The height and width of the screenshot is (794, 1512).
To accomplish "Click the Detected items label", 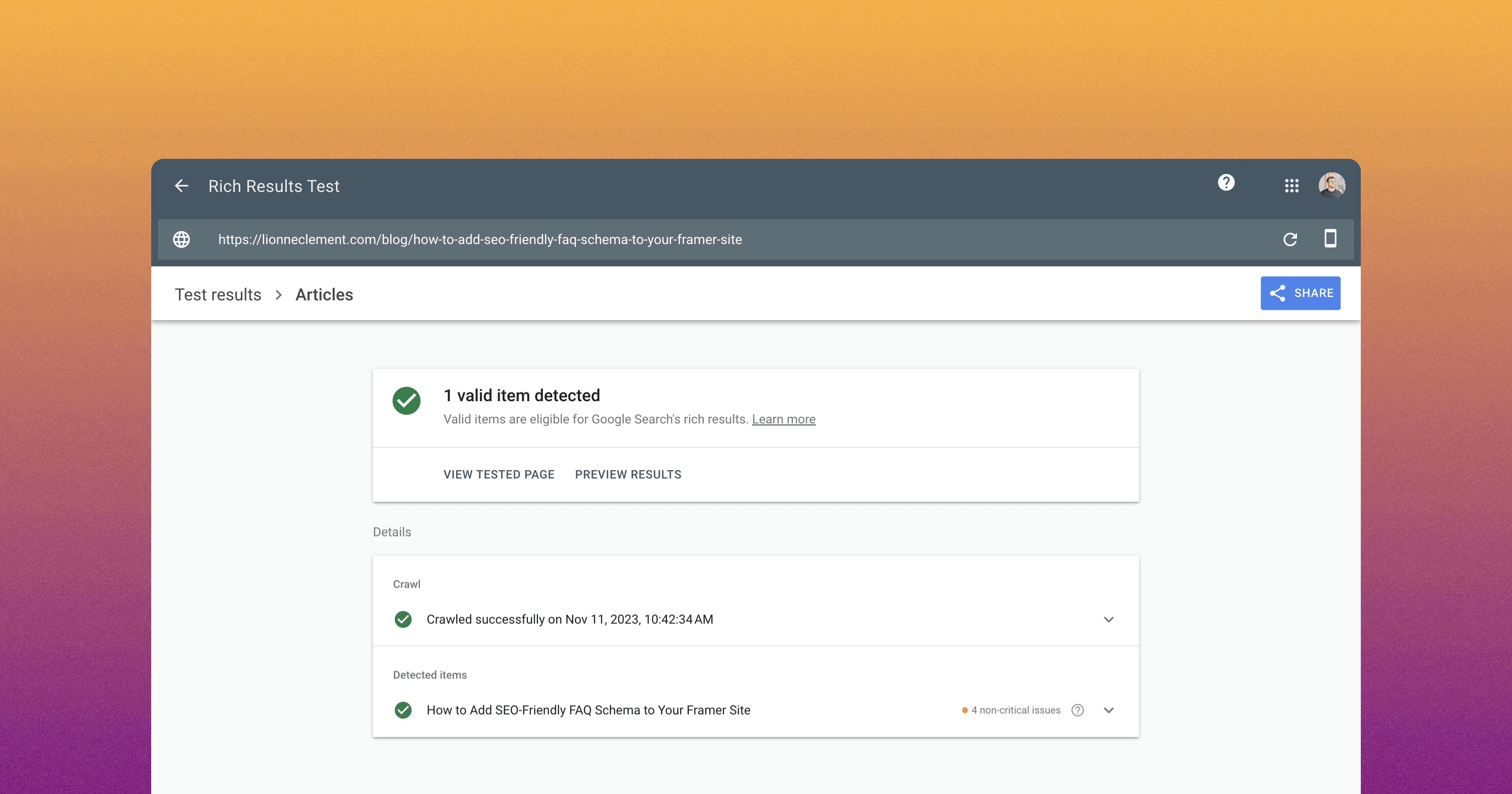I will [430, 676].
